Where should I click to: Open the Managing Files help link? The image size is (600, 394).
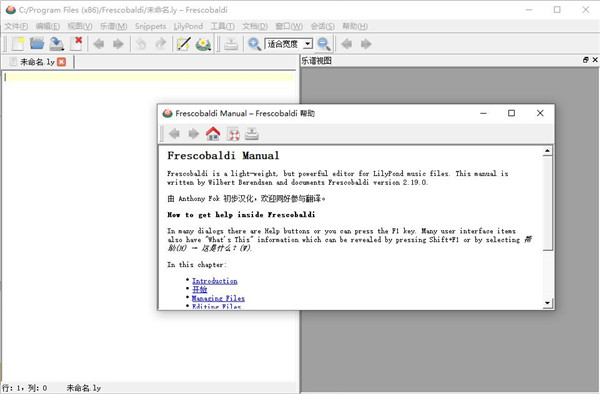coord(218,298)
